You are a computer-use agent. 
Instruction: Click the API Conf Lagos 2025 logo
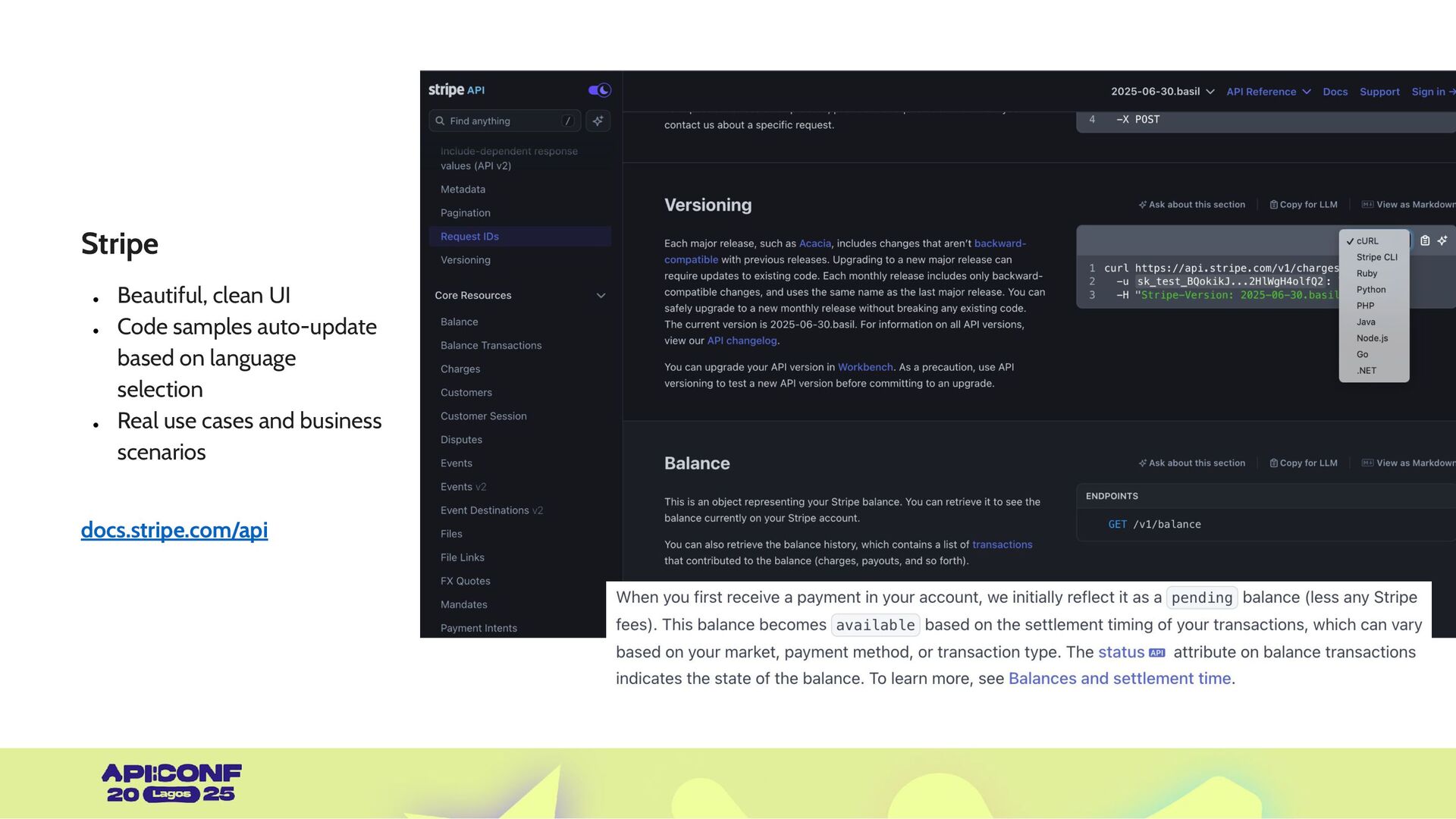click(171, 783)
